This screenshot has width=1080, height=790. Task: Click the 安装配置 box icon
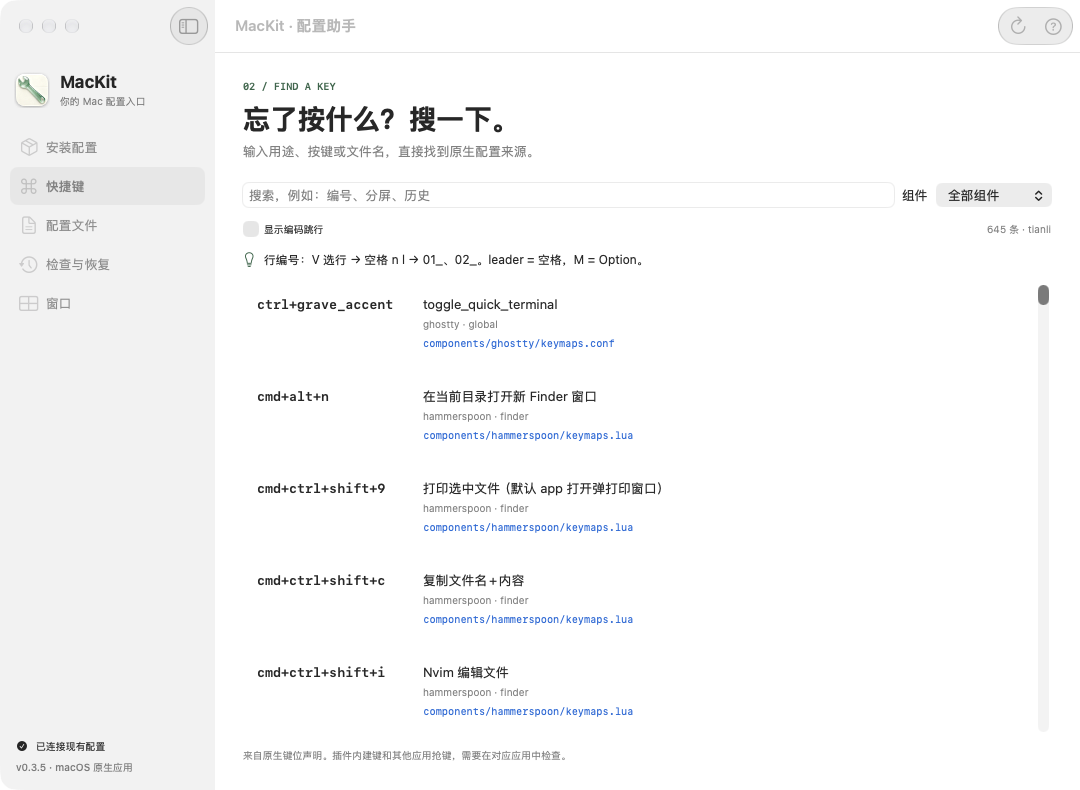click(x=28, y=147)
